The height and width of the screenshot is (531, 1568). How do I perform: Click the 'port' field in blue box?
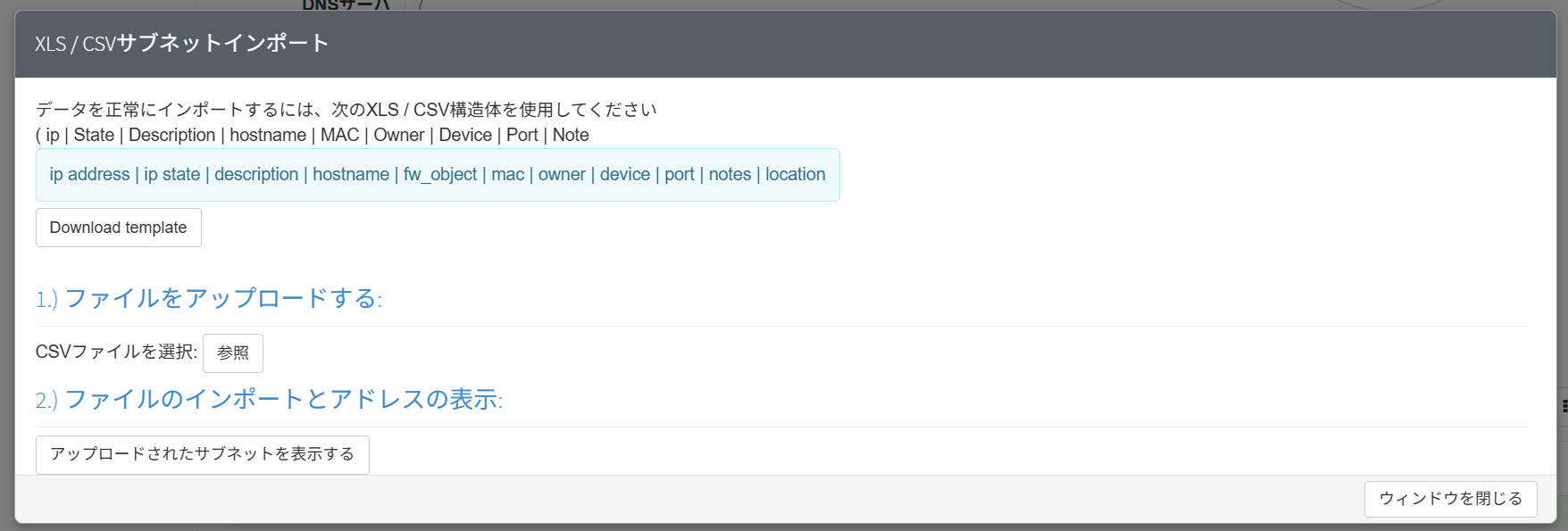click(680, 175)
